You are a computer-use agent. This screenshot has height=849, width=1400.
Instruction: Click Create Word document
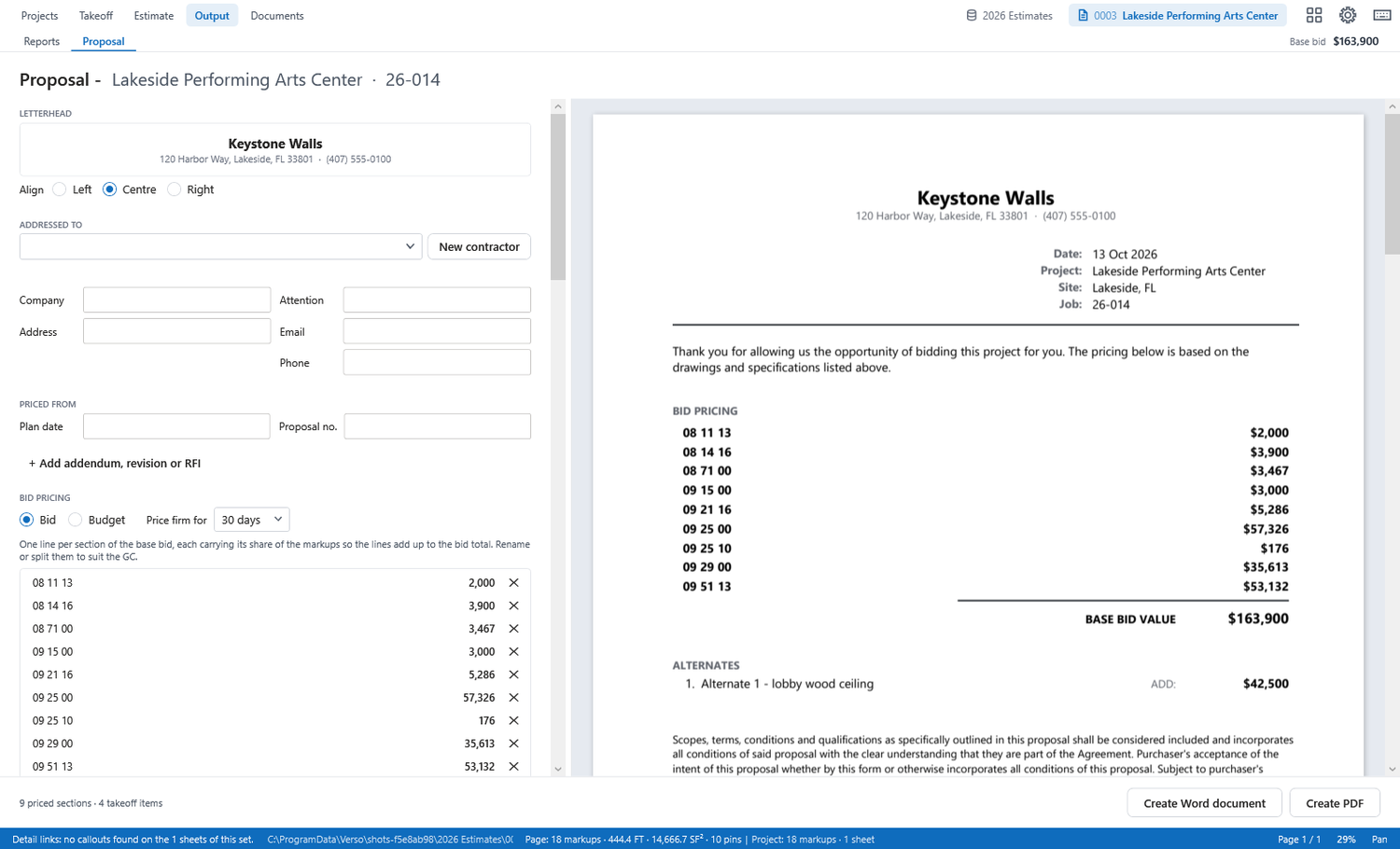pos(1205,803)
